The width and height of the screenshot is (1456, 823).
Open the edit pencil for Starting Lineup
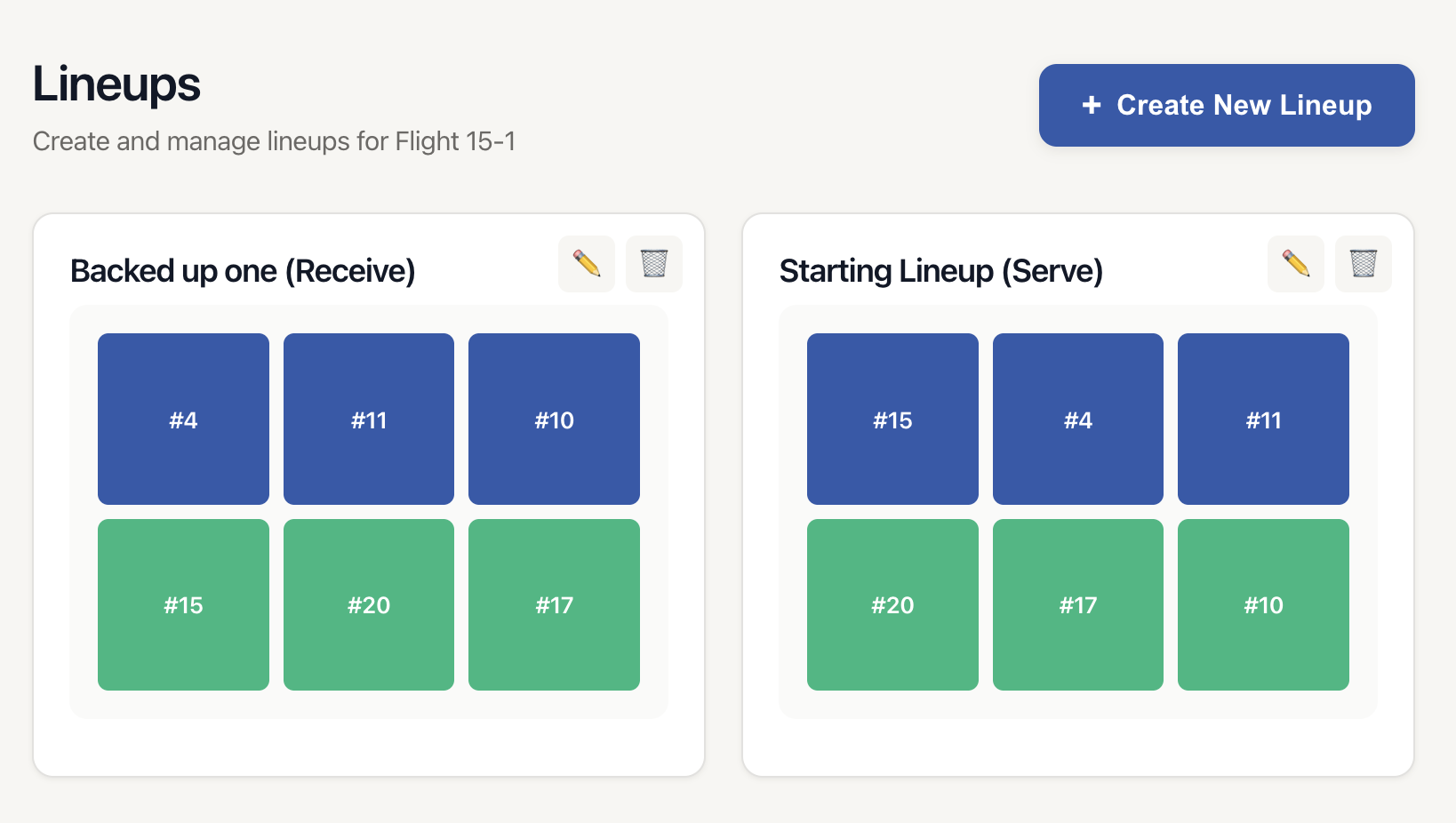(1295, 263)
